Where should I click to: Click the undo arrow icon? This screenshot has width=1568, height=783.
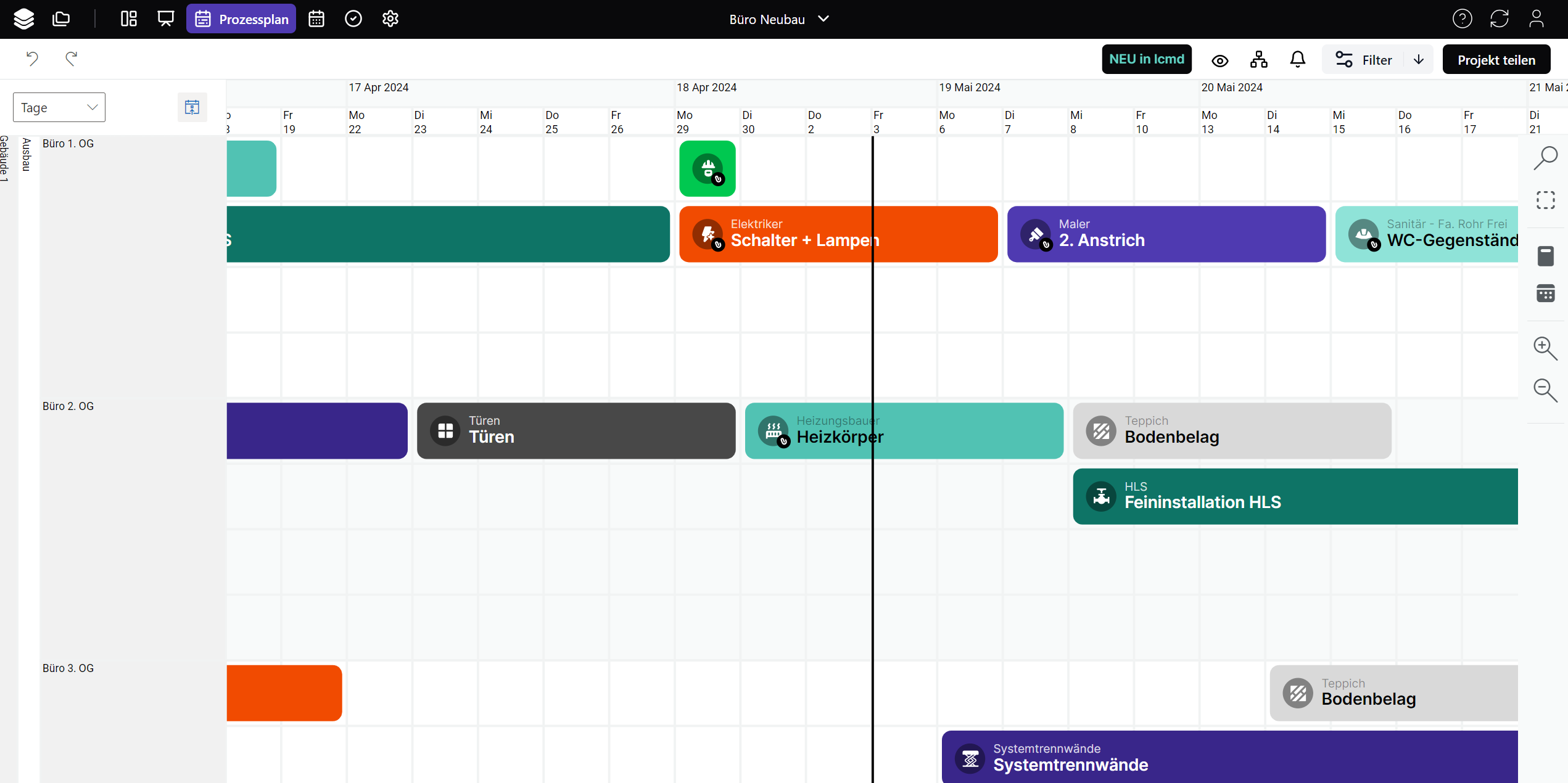coord(32,59)
